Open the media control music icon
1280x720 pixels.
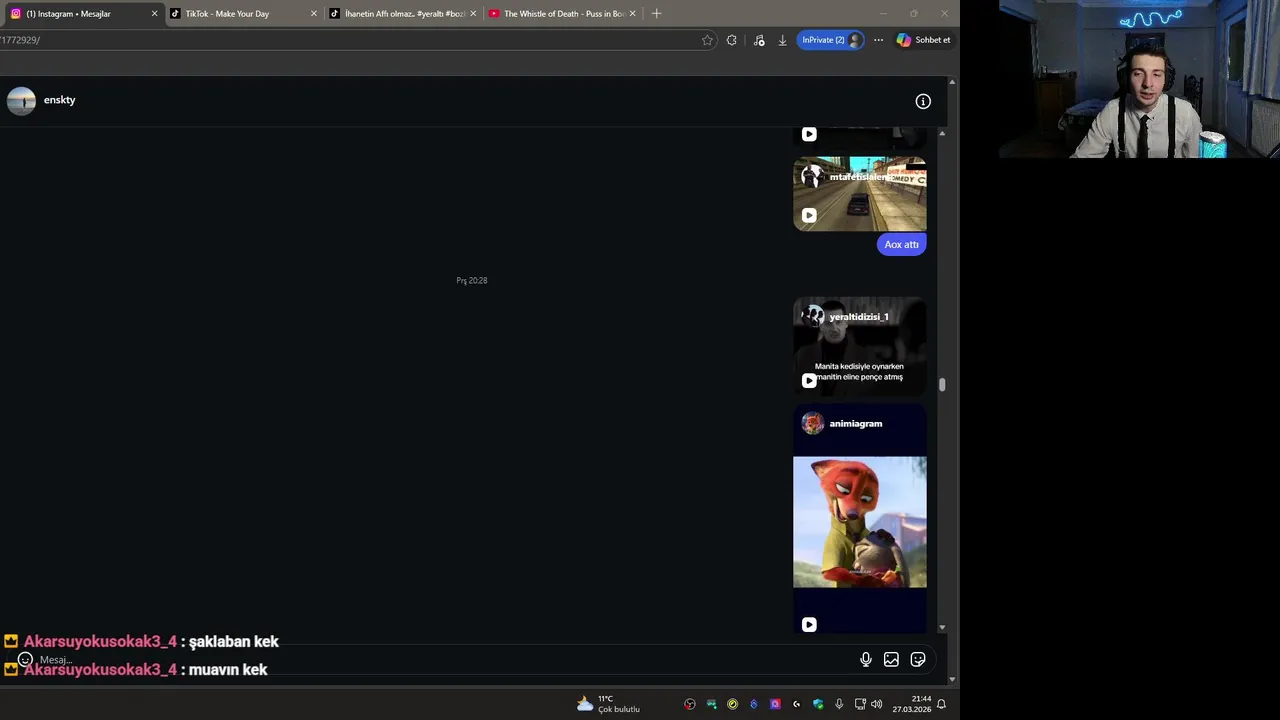[759, 40]
